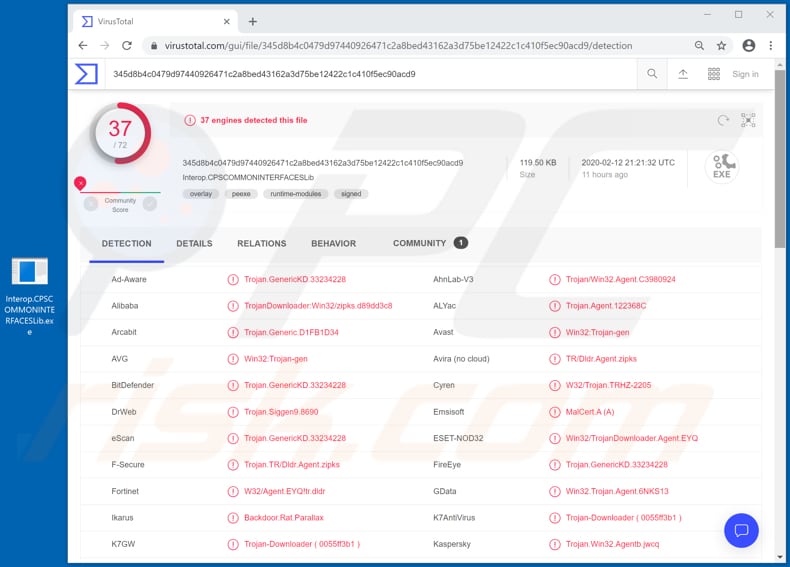This screenshot has height=567, width=790.
Task: Click the EXE file type icon
Action: 722,166
